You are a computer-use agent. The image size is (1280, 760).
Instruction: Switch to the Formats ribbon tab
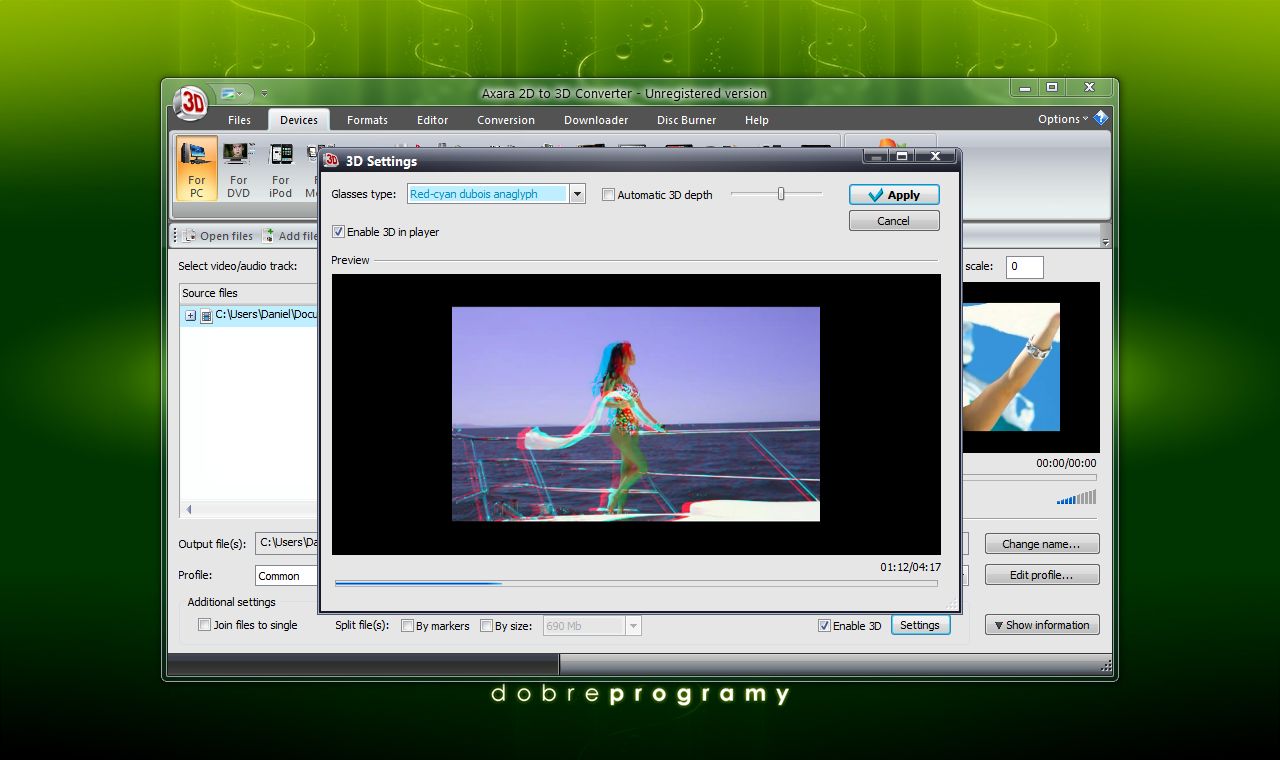point(367,120)
